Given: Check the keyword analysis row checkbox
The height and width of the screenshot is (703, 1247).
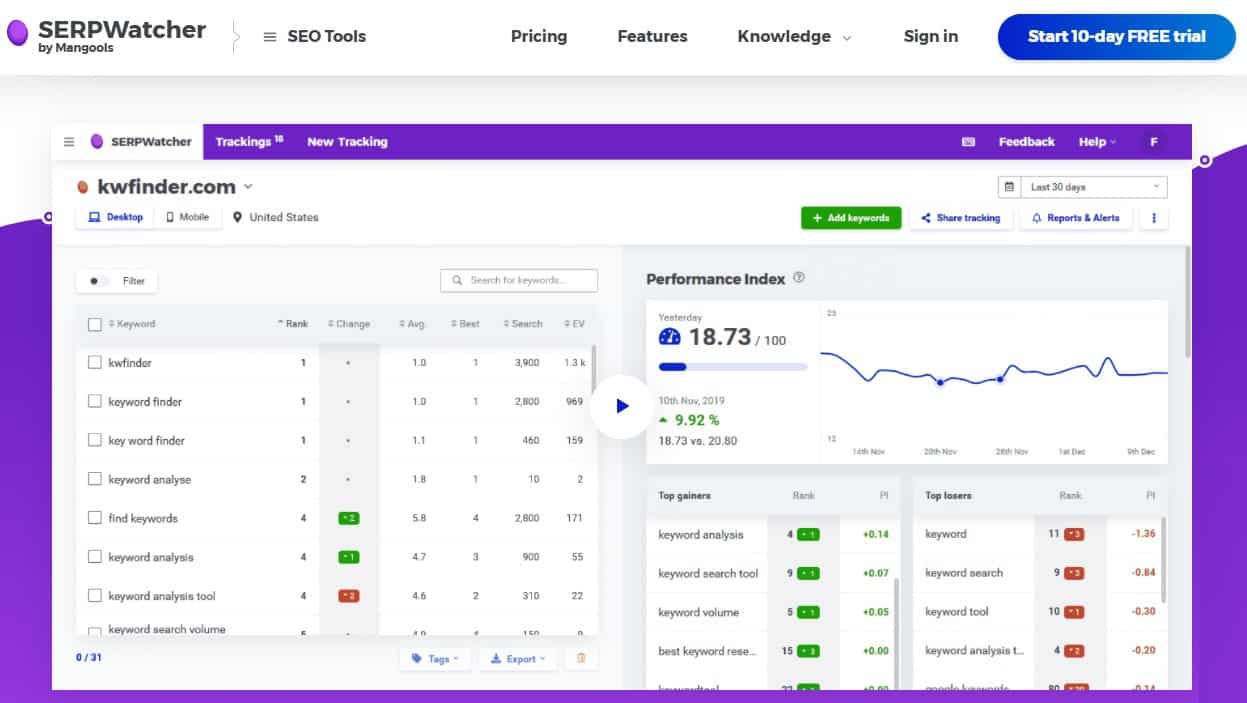Looking at the screenshot, I should point(94,557).
